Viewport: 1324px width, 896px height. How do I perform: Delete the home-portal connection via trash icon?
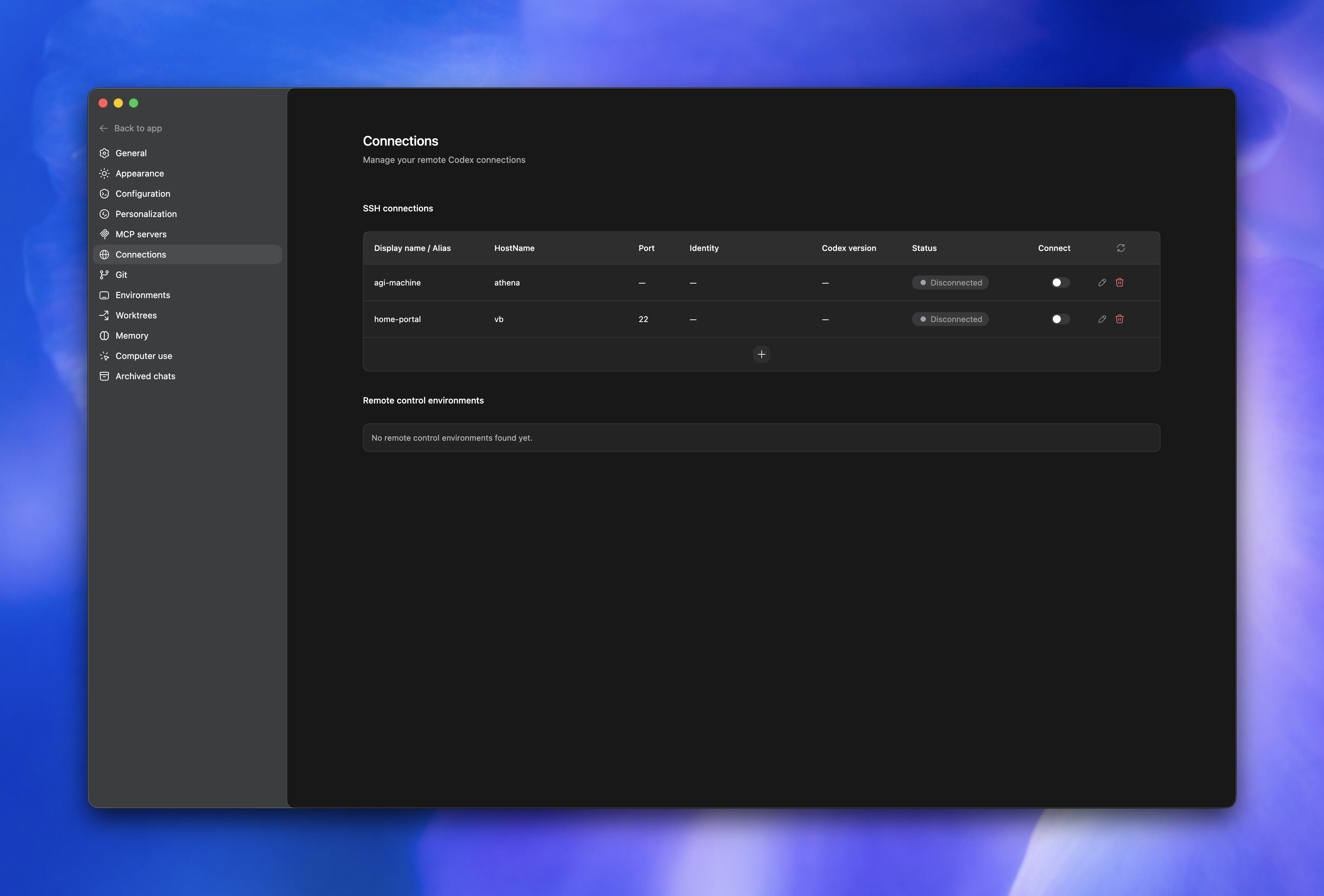tap(1120, 319)
